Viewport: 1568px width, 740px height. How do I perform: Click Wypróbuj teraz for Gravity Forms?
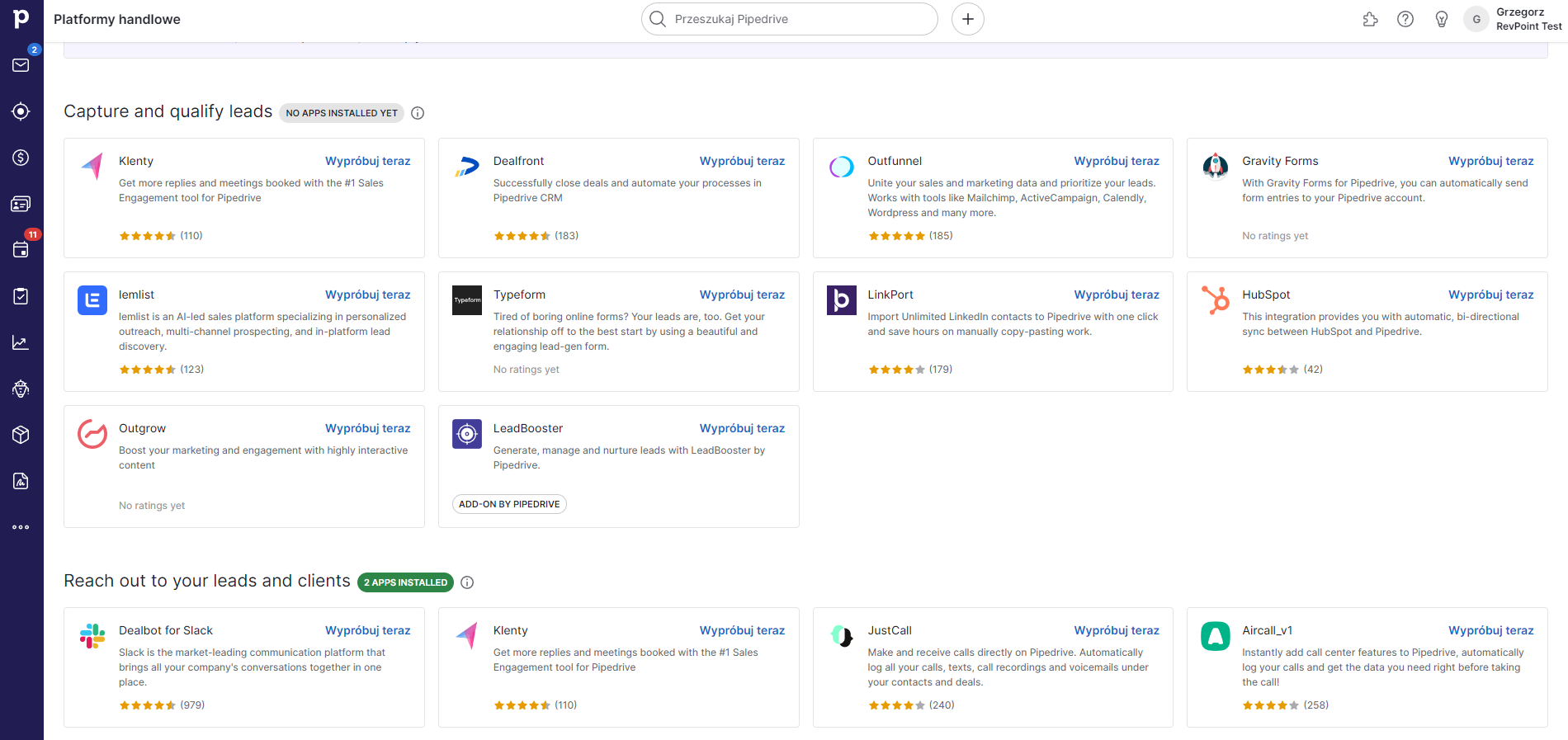click(1491, 161)
